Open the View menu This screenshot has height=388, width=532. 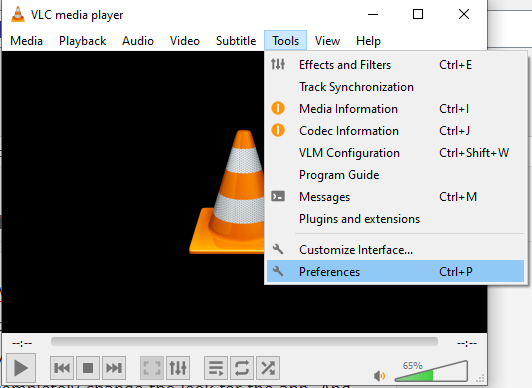click(x=327, y=41)
